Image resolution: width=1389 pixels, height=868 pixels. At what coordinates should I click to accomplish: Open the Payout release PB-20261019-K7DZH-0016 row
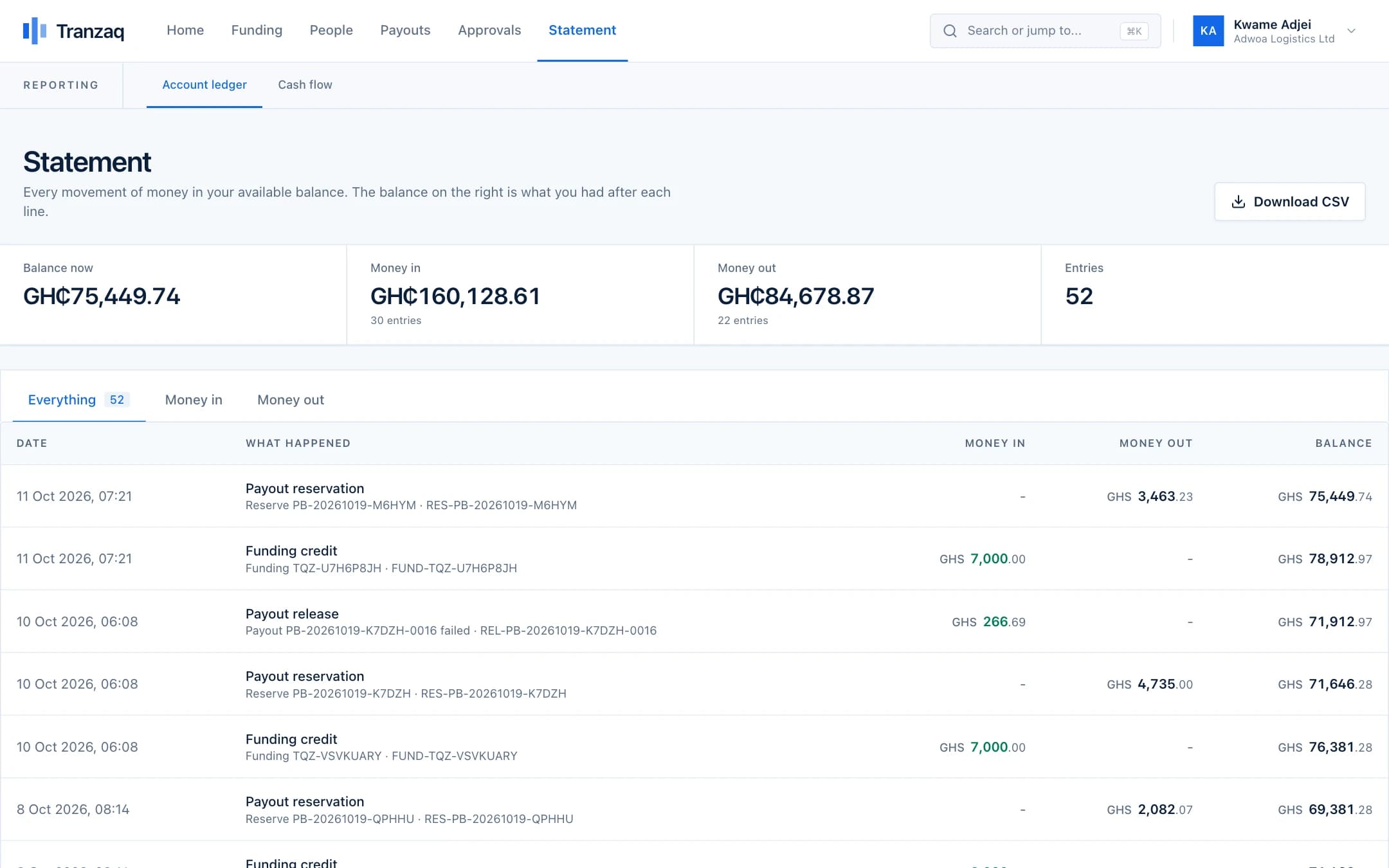694,622
